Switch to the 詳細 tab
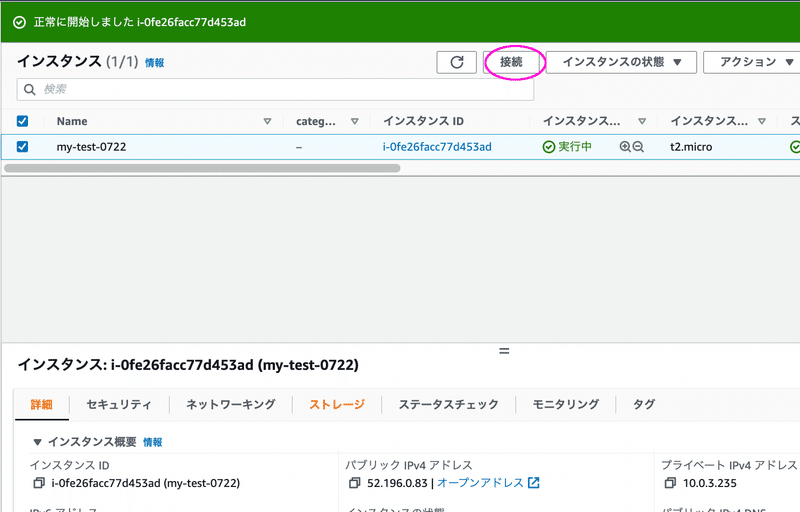Image resolution: width=800 pixels, height=512 pixels. point(42,405)
